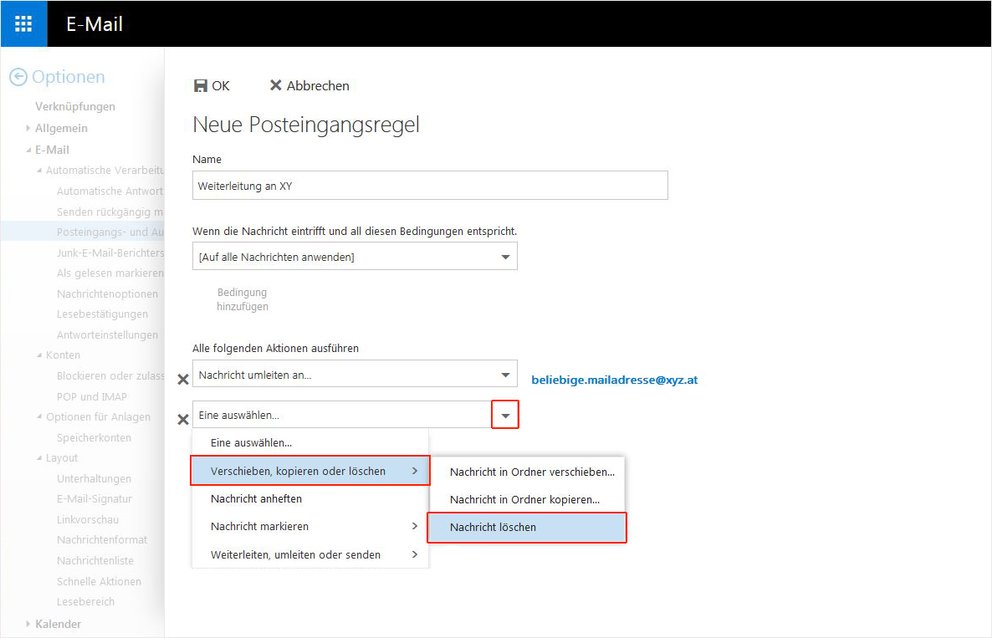This screenshot has width=992, height=638.
Task: Expand the Kalender section in sidebar
Action: (x=29, y=624)
